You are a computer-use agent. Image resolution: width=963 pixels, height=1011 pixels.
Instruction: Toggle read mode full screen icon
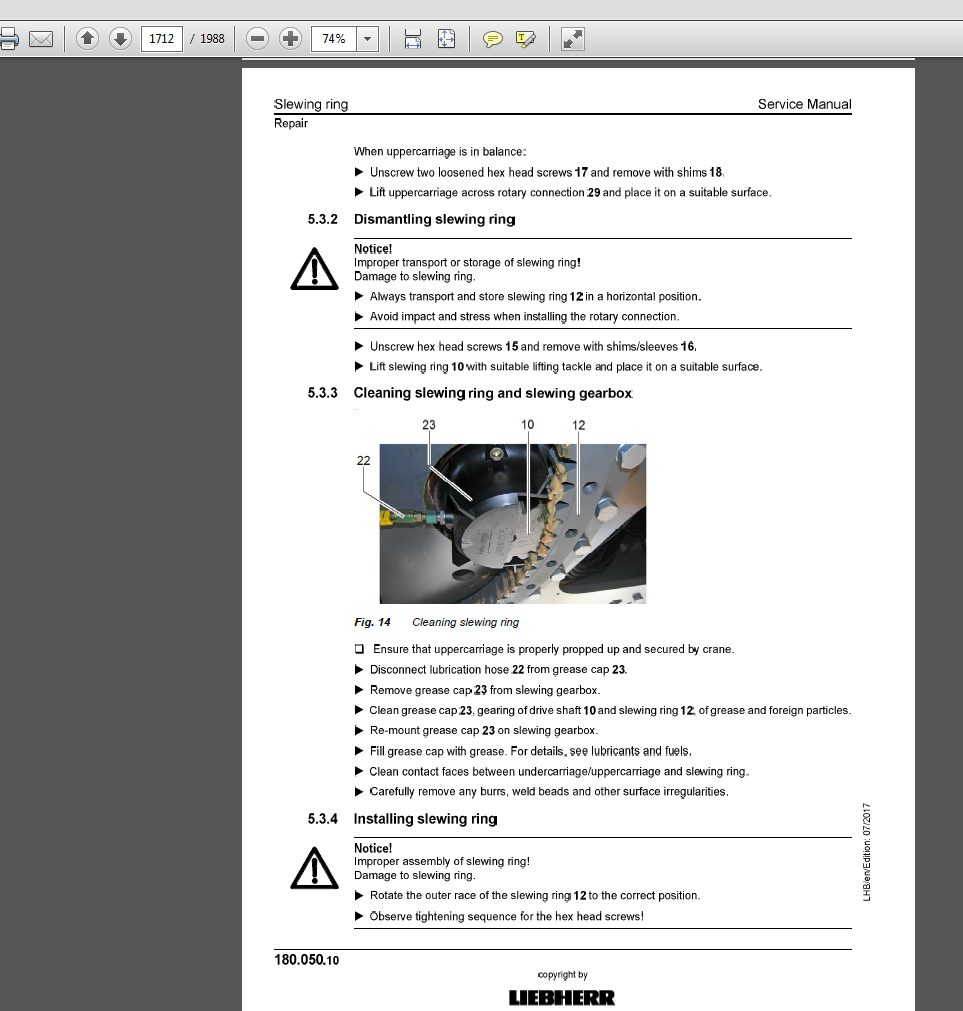point(572,39)
